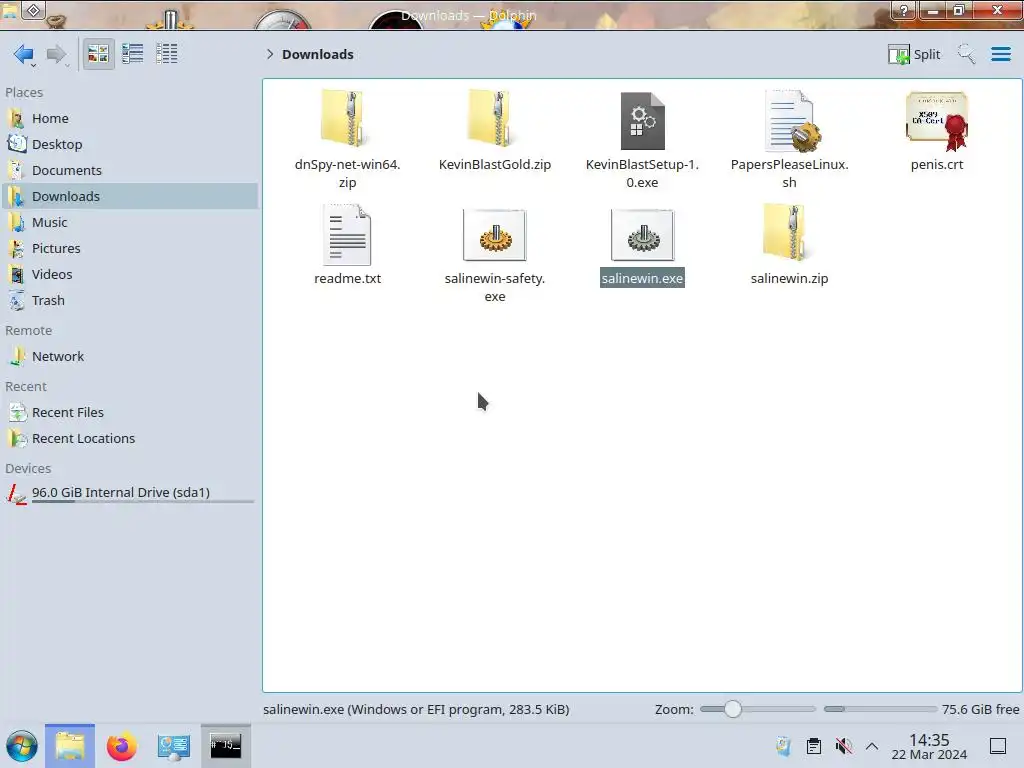Select the salinewin.exe gear icon
Screen dimensions: 1024x768
[643, 235]
